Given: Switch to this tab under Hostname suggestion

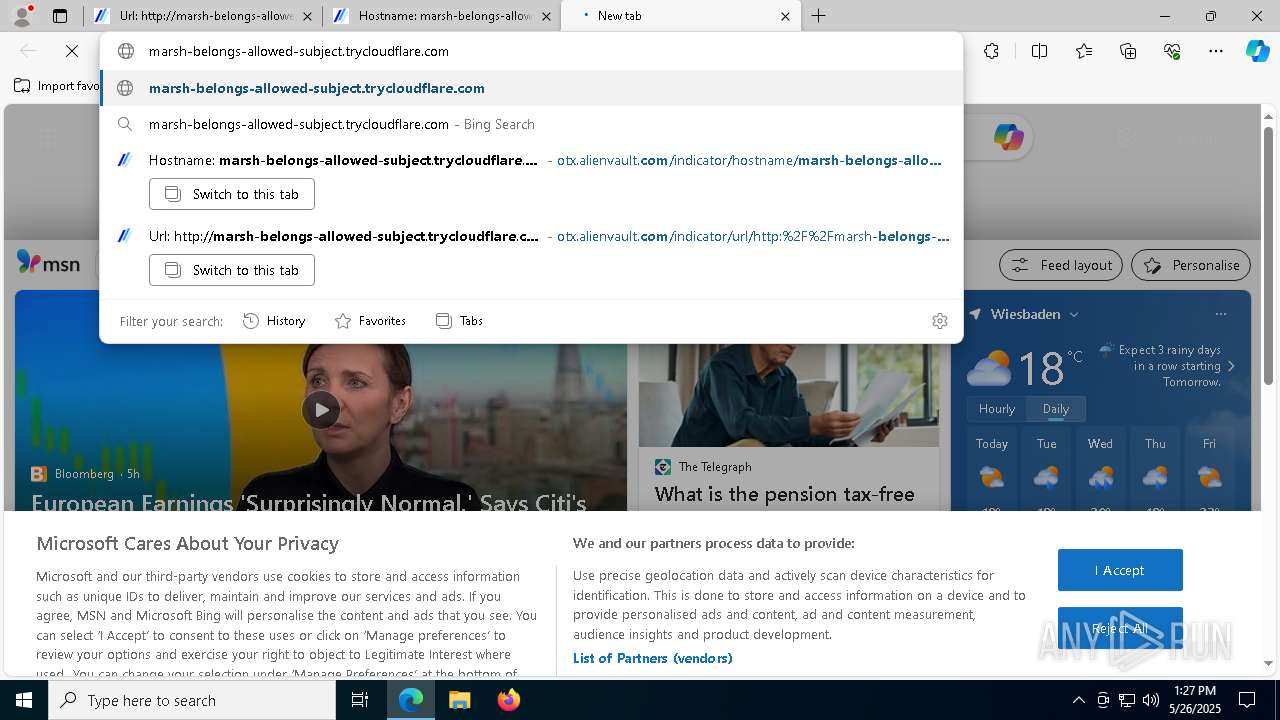Looking at the screenshot, I should 232,194.
